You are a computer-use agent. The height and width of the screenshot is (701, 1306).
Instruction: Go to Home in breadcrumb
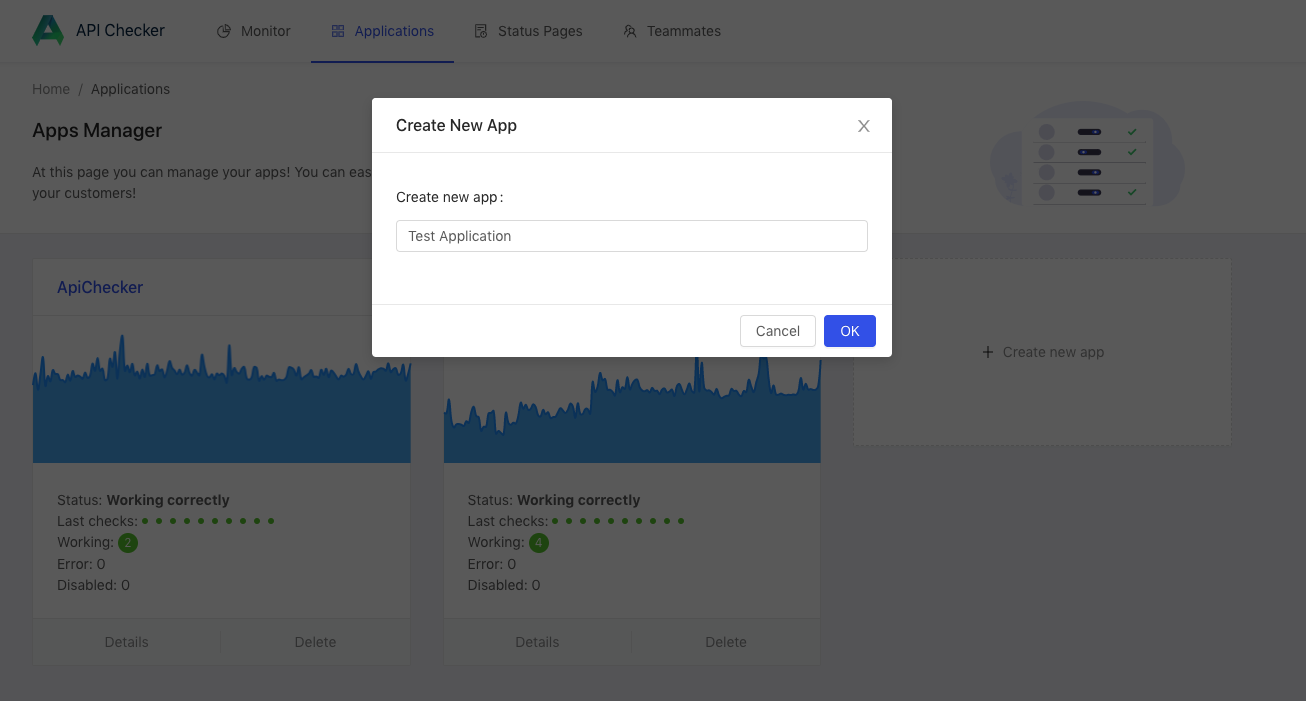point(51,89)
